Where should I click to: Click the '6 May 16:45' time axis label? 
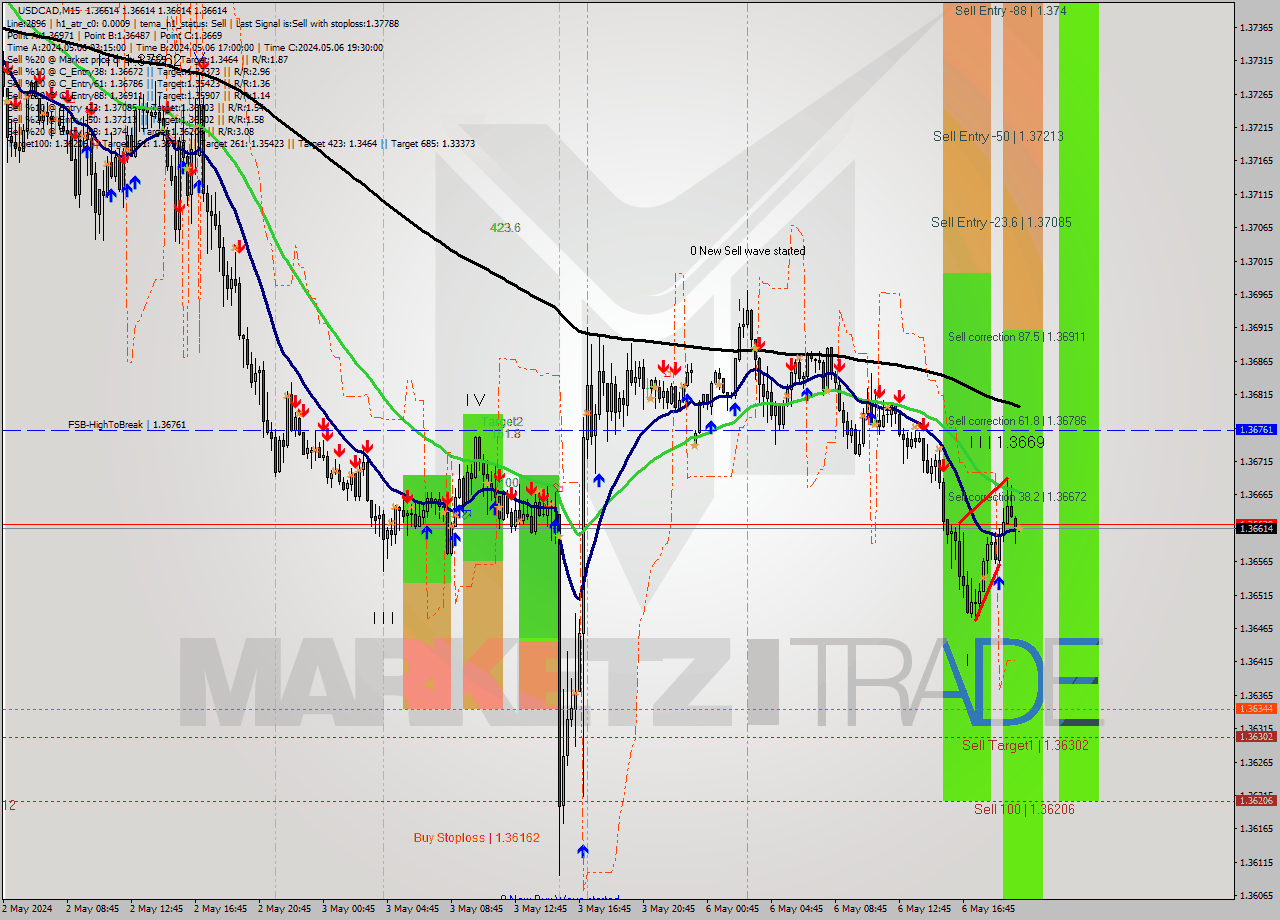click(x=991, y=909)
